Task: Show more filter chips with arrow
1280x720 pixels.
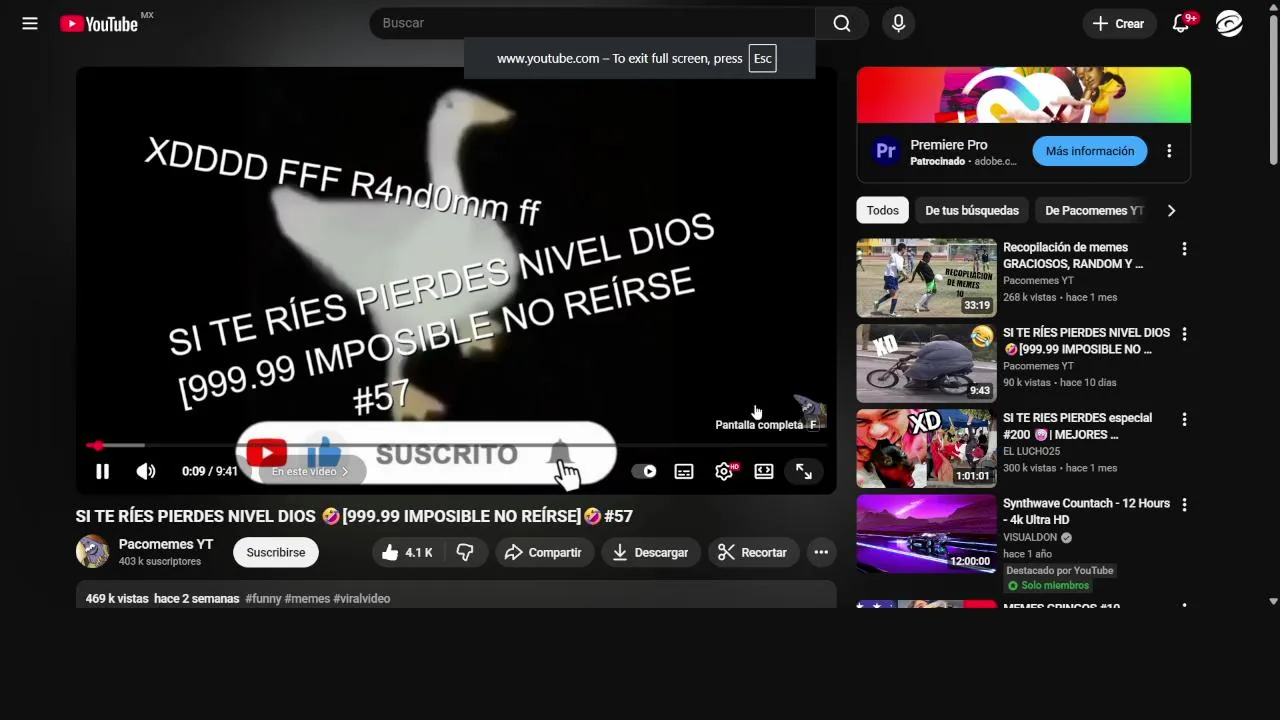Action: click(x=1171, y=210)
